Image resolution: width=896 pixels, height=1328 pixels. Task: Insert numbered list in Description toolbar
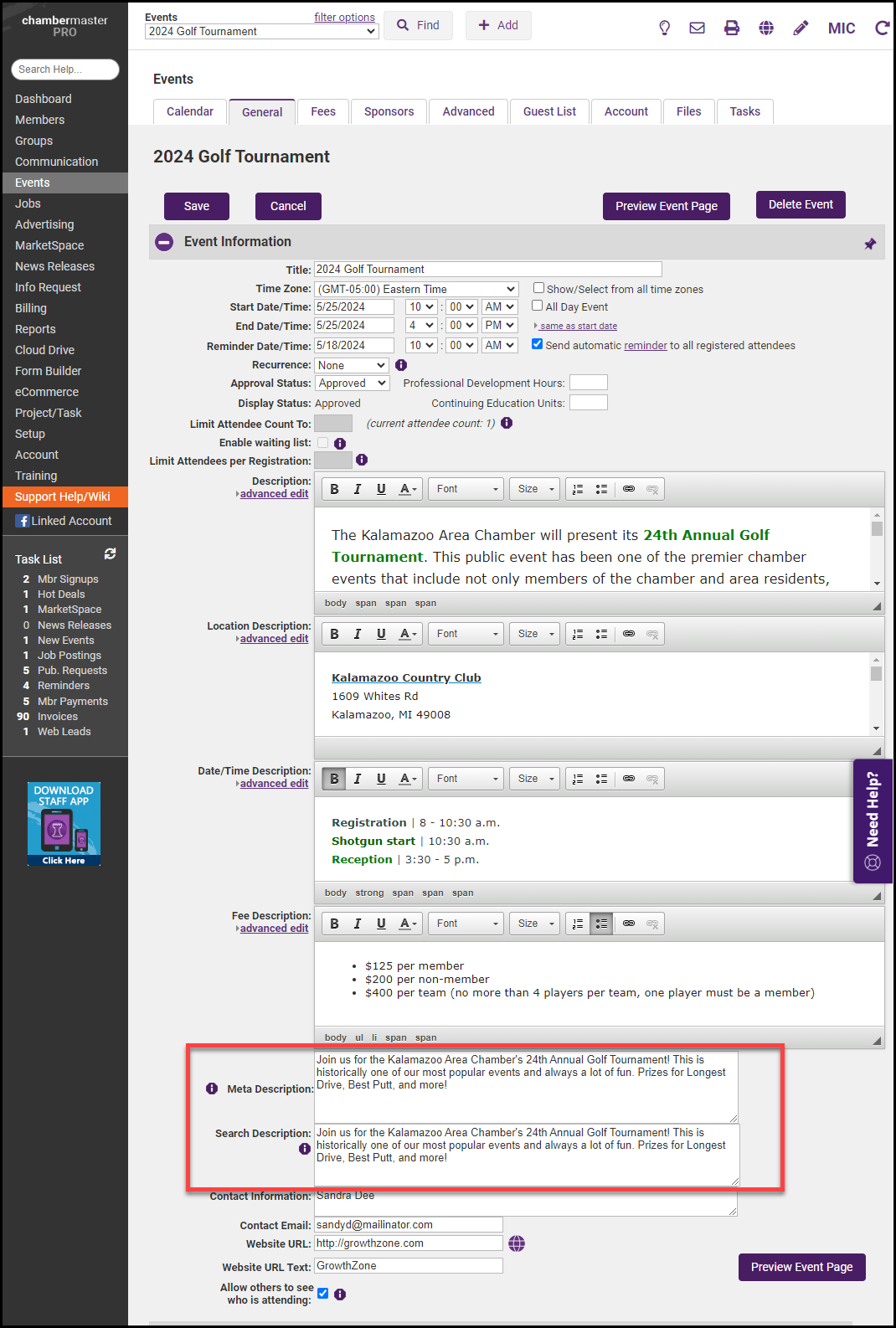pos(578,489)
